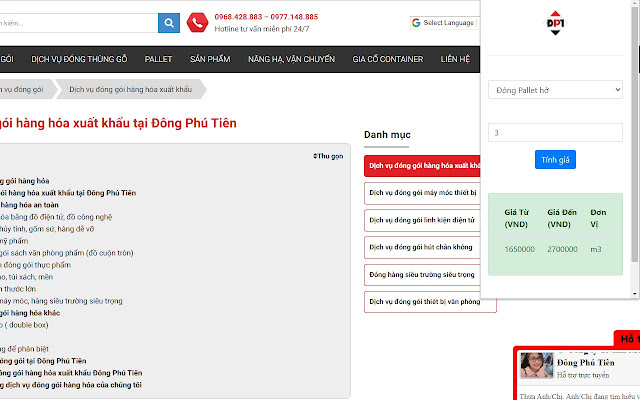The width and height of the screenshot is (640, 400).
Task: Select category Đóng hàng siêu trường siêu trọng
Action: click(x=422, y=275)
